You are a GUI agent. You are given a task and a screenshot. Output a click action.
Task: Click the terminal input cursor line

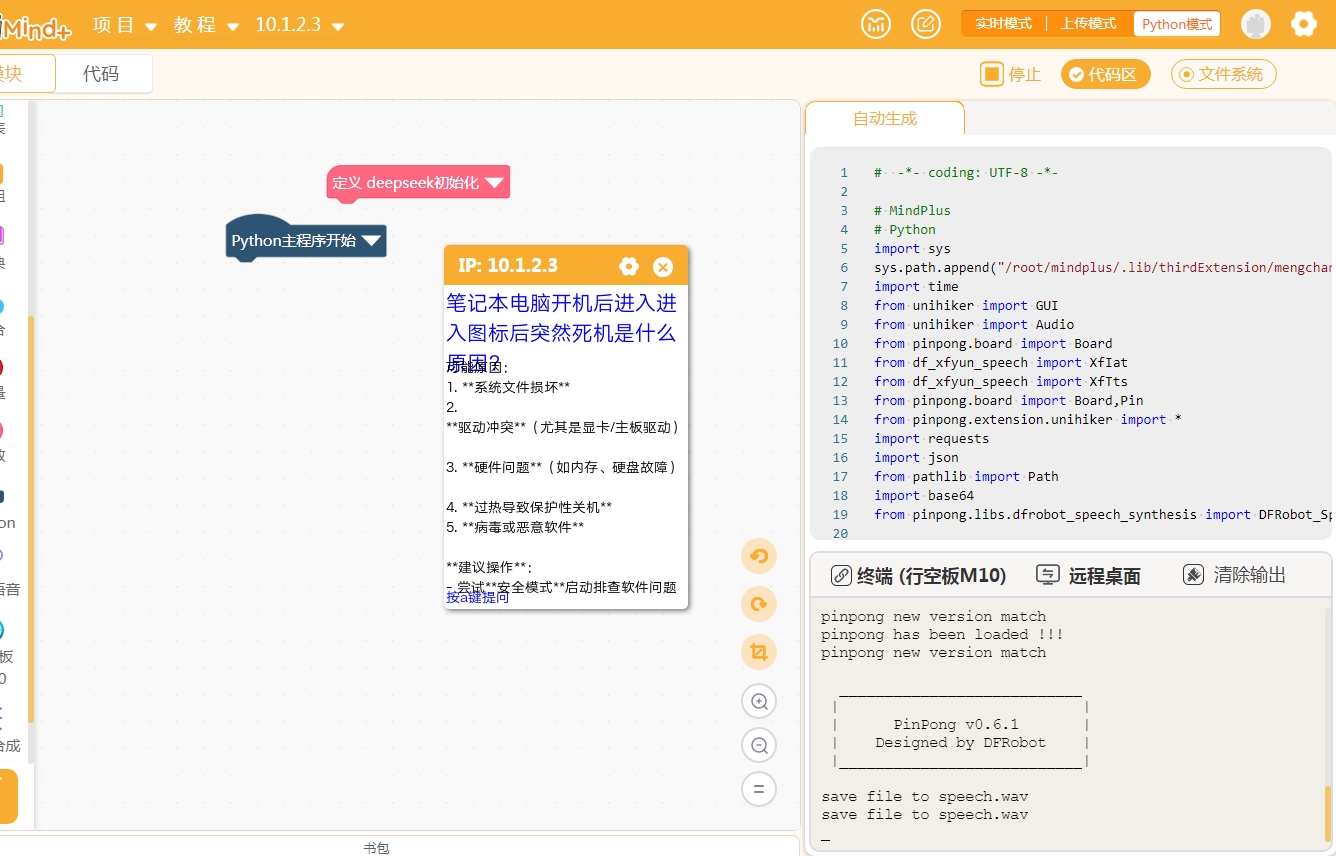click(x=826, y=839)
